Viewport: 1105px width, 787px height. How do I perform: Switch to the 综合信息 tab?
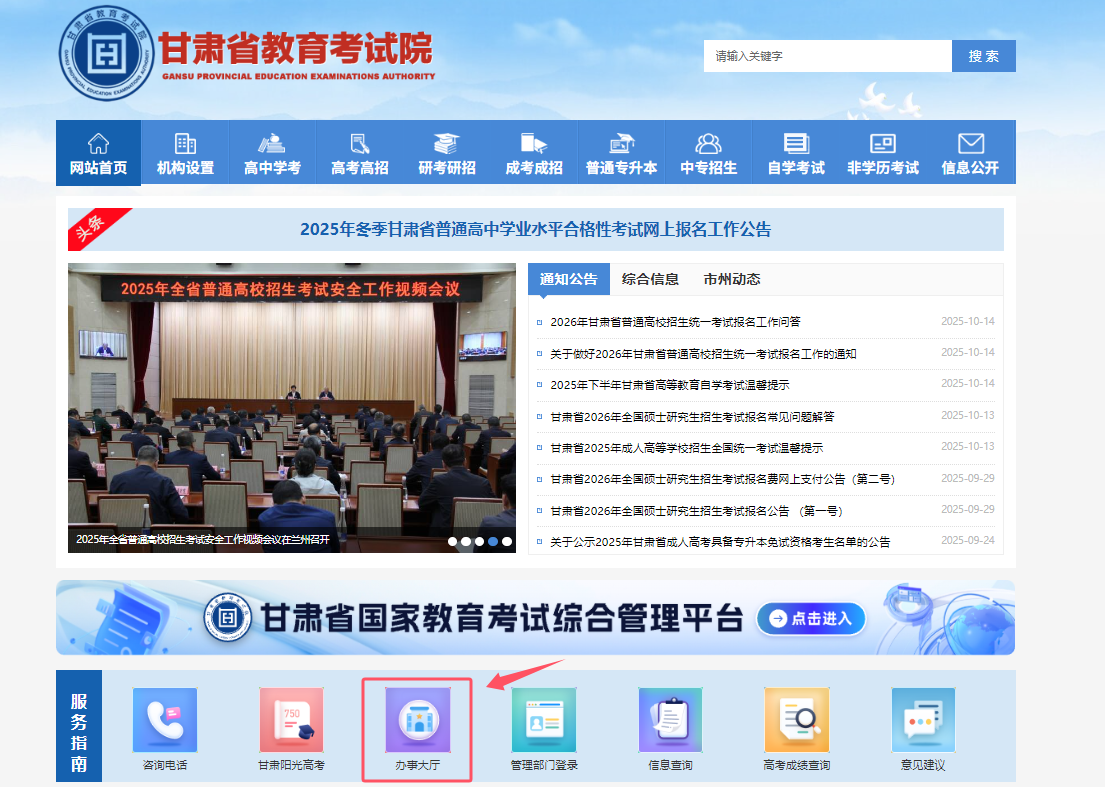(x=650, y=279)
